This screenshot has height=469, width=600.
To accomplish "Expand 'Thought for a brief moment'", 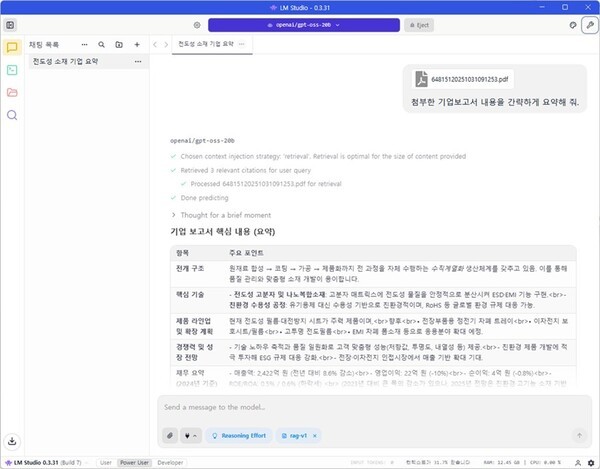I will 222,215.
